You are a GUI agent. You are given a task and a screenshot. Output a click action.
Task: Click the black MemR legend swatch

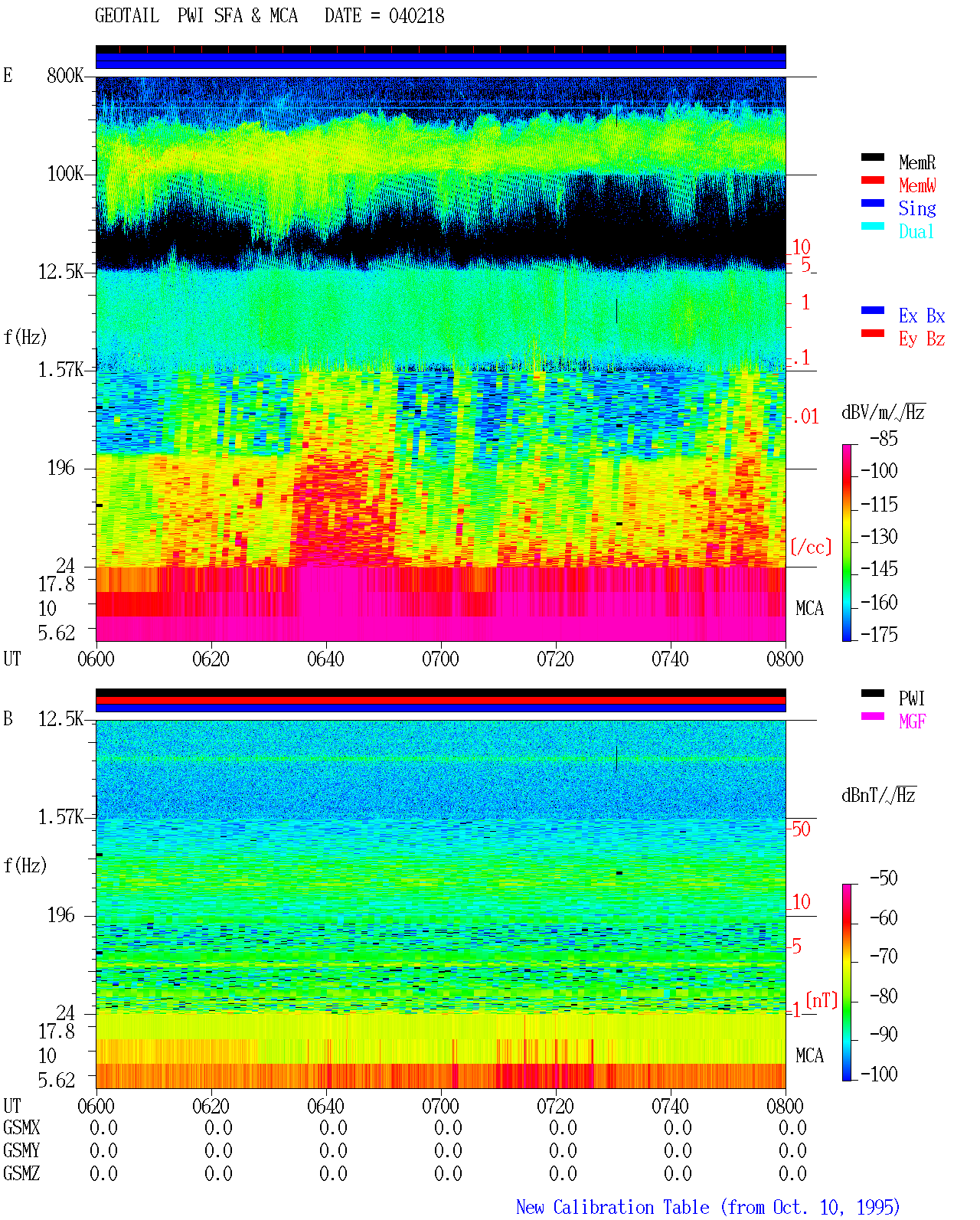coord(873,157)
